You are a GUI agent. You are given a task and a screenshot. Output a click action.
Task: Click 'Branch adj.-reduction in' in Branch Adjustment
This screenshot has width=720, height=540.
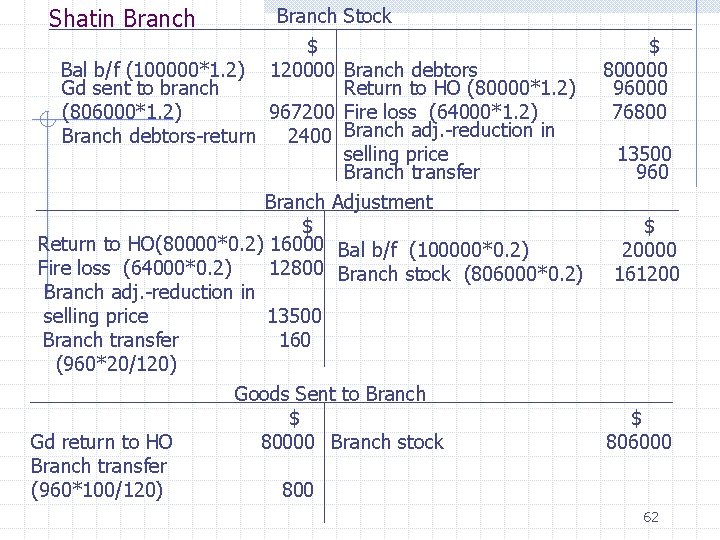coord(149,292)
